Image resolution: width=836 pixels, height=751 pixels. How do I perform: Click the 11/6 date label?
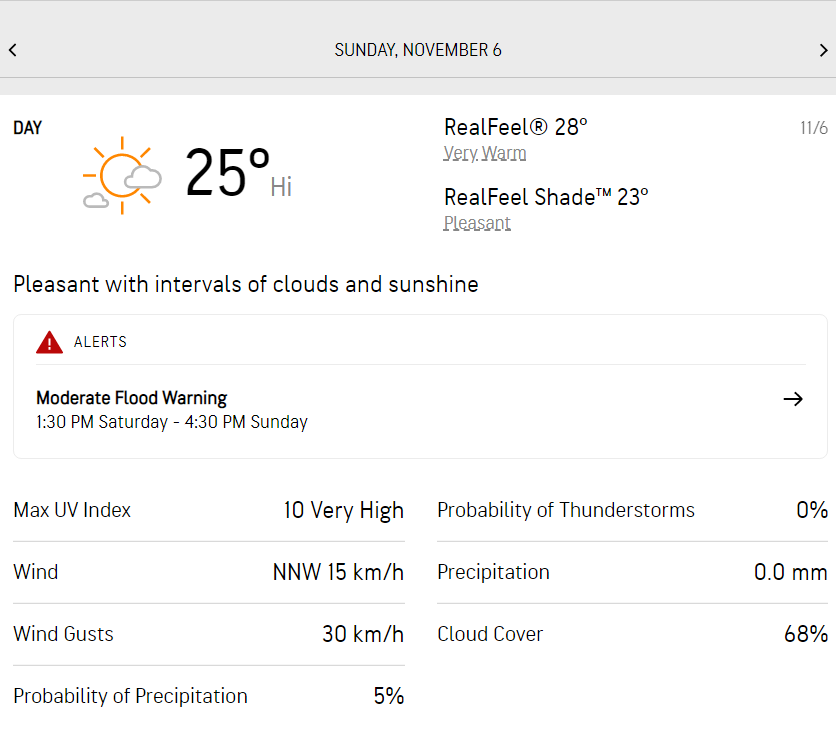[813, 128]
